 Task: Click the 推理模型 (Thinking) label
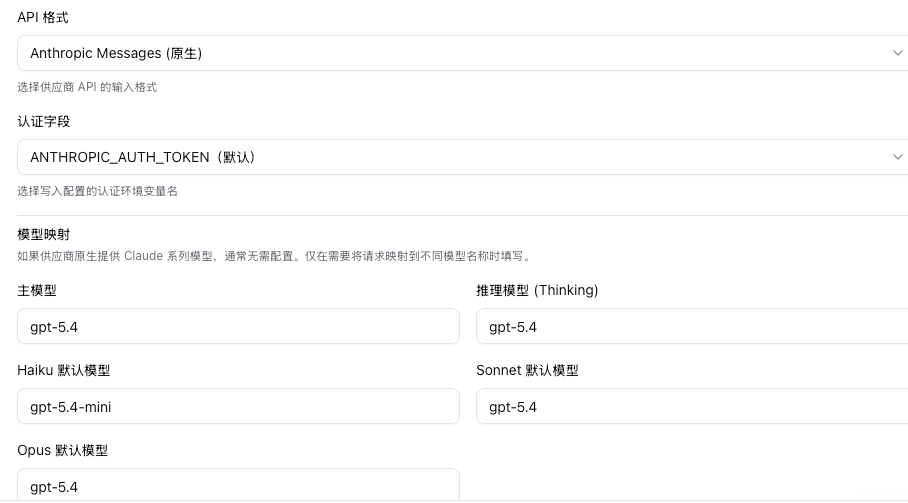coord(537,291)
